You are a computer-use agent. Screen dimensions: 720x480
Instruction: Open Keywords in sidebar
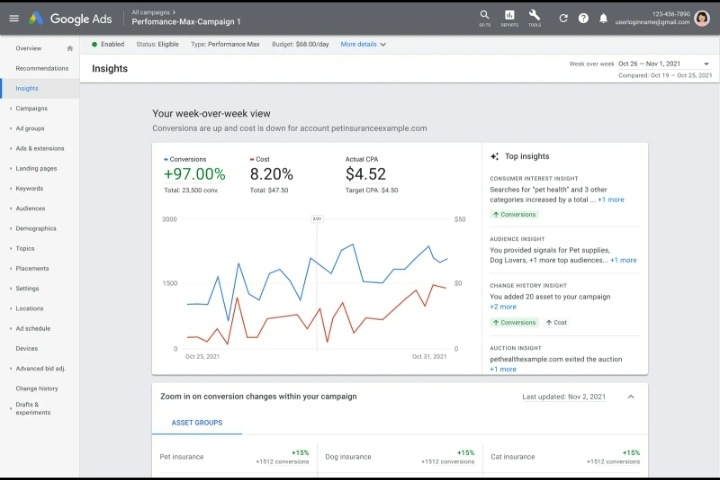click(29, 188)
